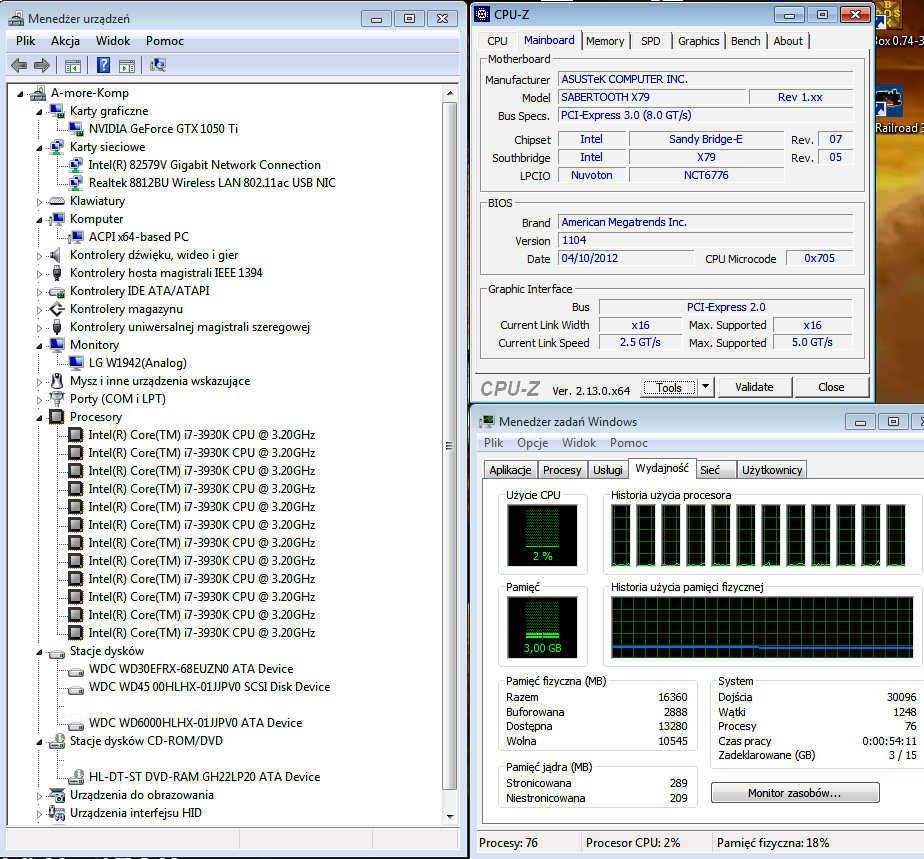Expand Kontrolery IDE ATA/ATAPI node
The image size is (924, 859).
point(39,292)
